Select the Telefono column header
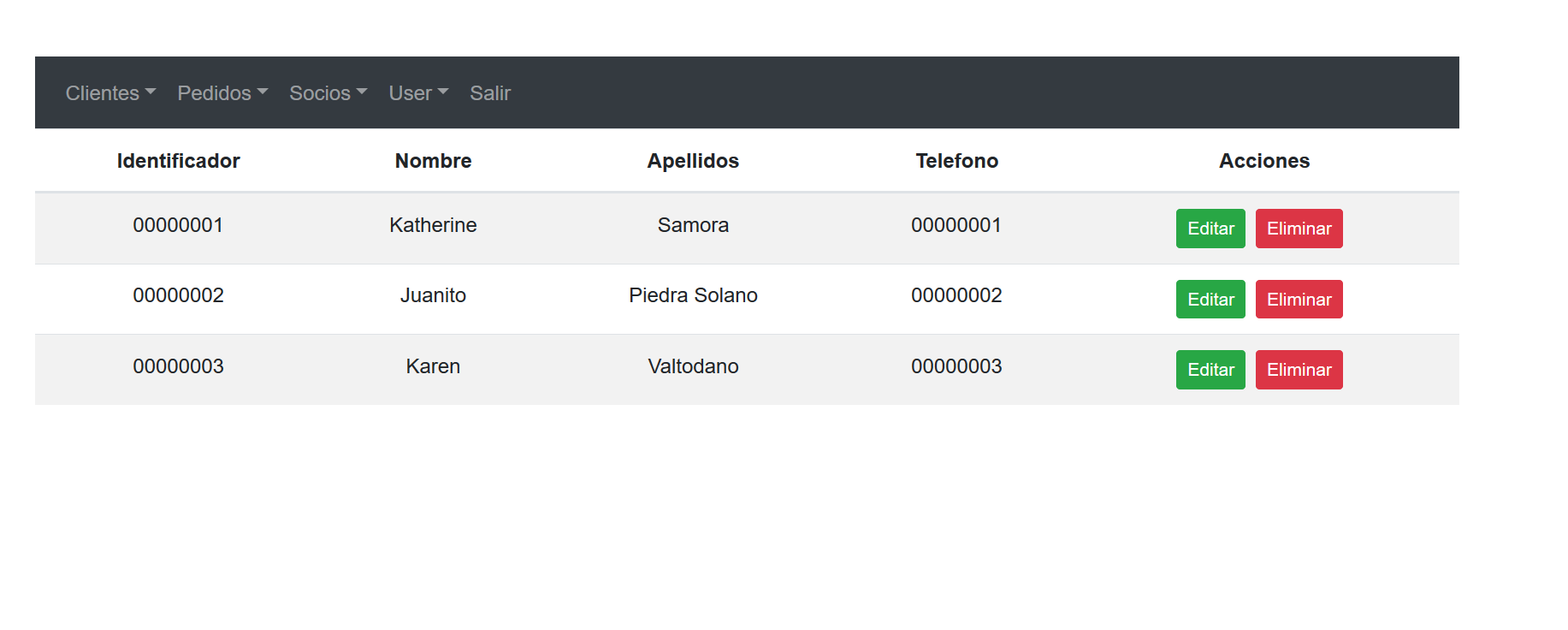 pos(956,161)
